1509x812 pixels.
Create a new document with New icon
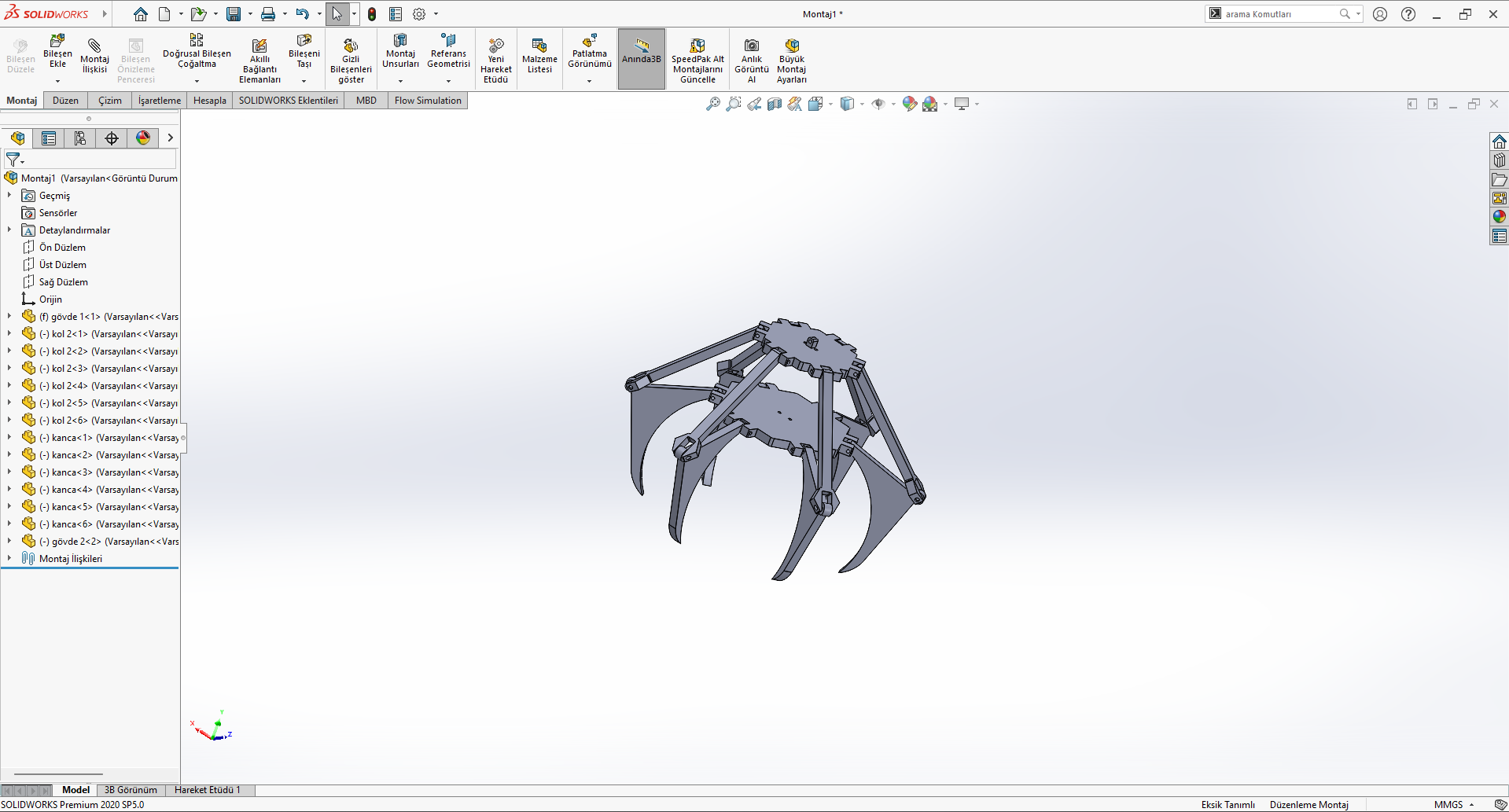(x=164, y=14)
